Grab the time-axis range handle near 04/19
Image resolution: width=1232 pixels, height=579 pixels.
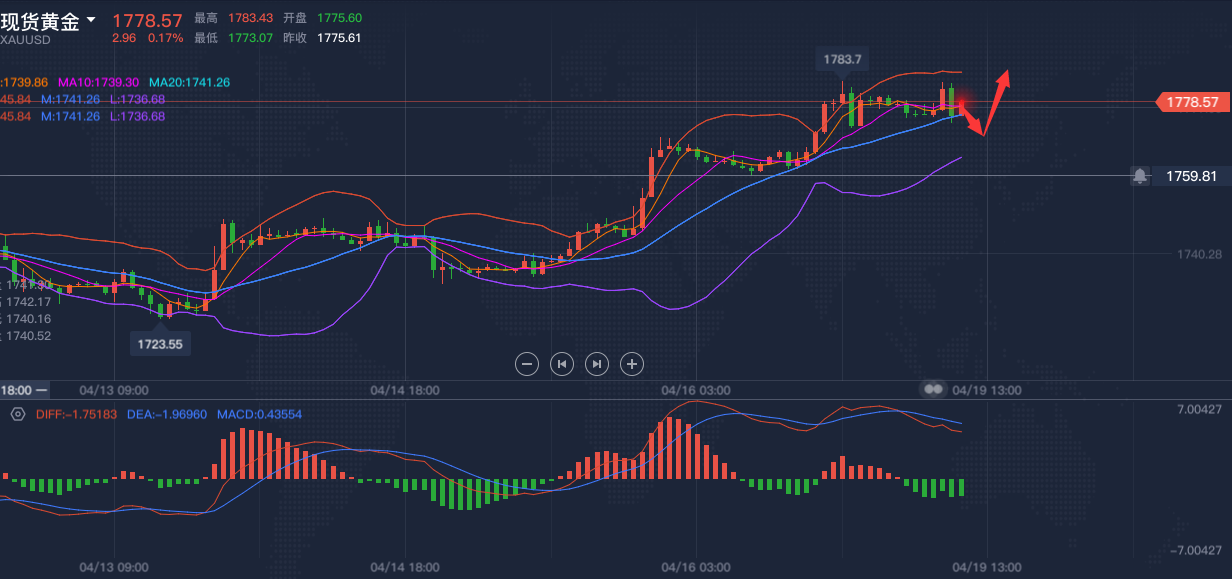point(934,389)
